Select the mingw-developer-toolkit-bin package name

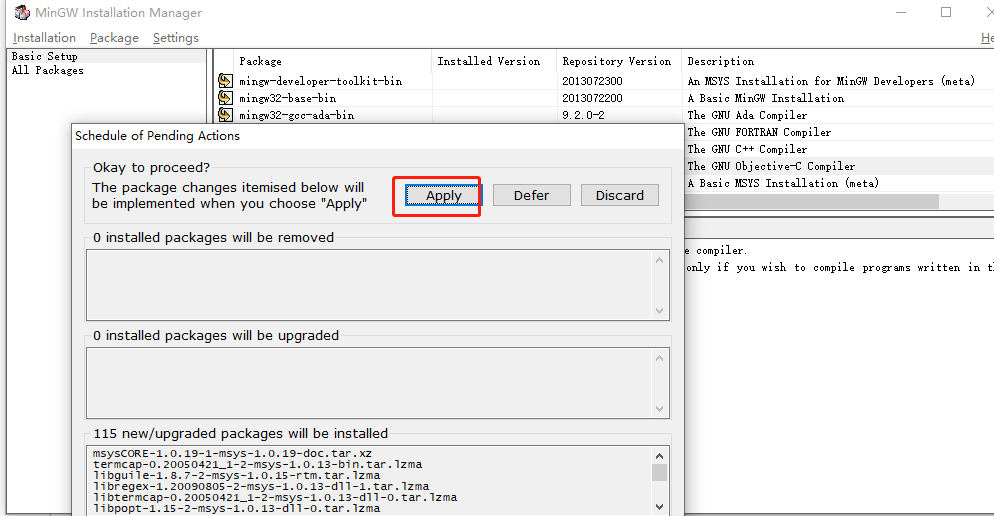point(320,81)
